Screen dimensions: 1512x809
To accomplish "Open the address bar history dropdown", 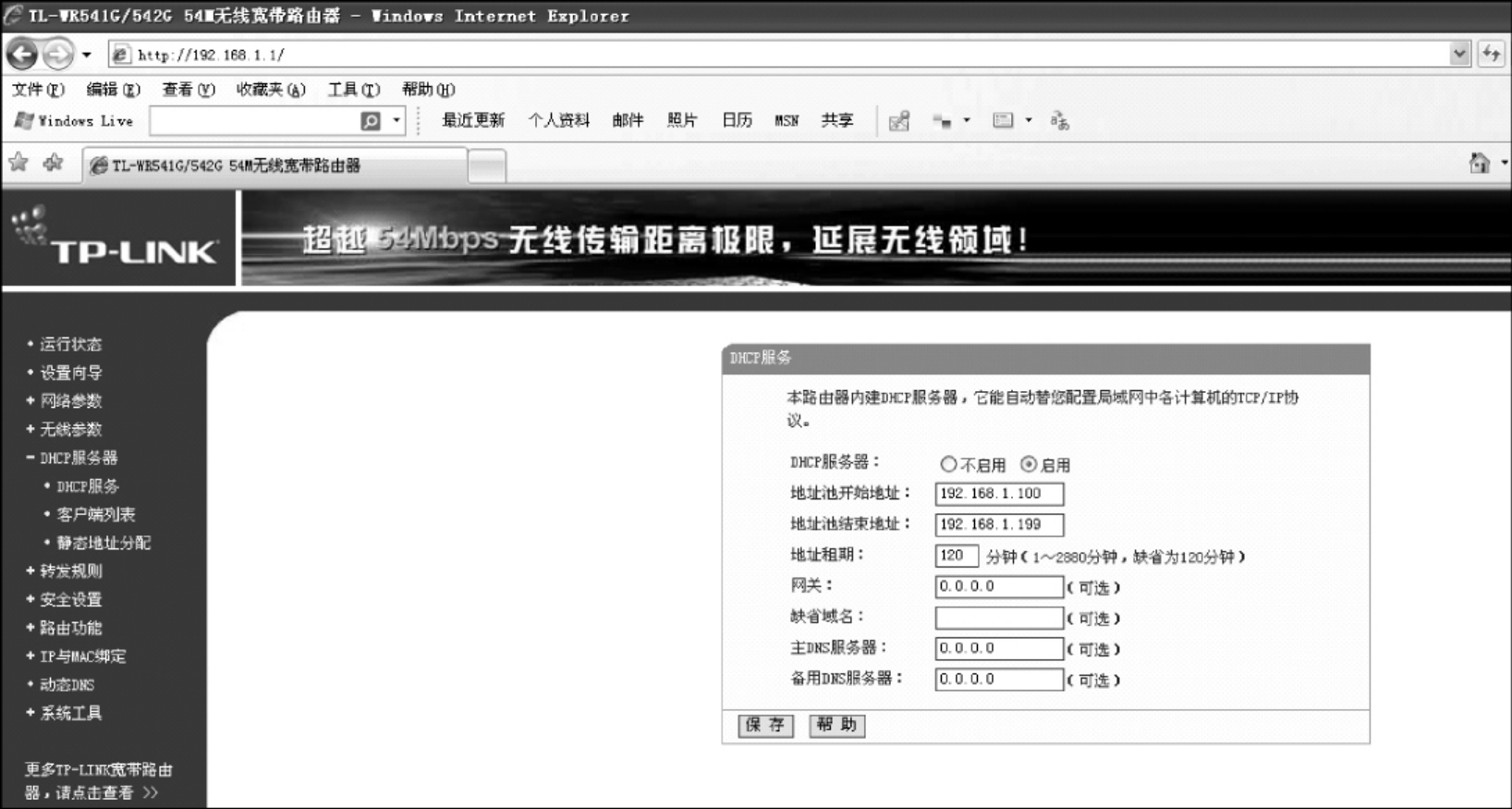I will click(1459, 55).
